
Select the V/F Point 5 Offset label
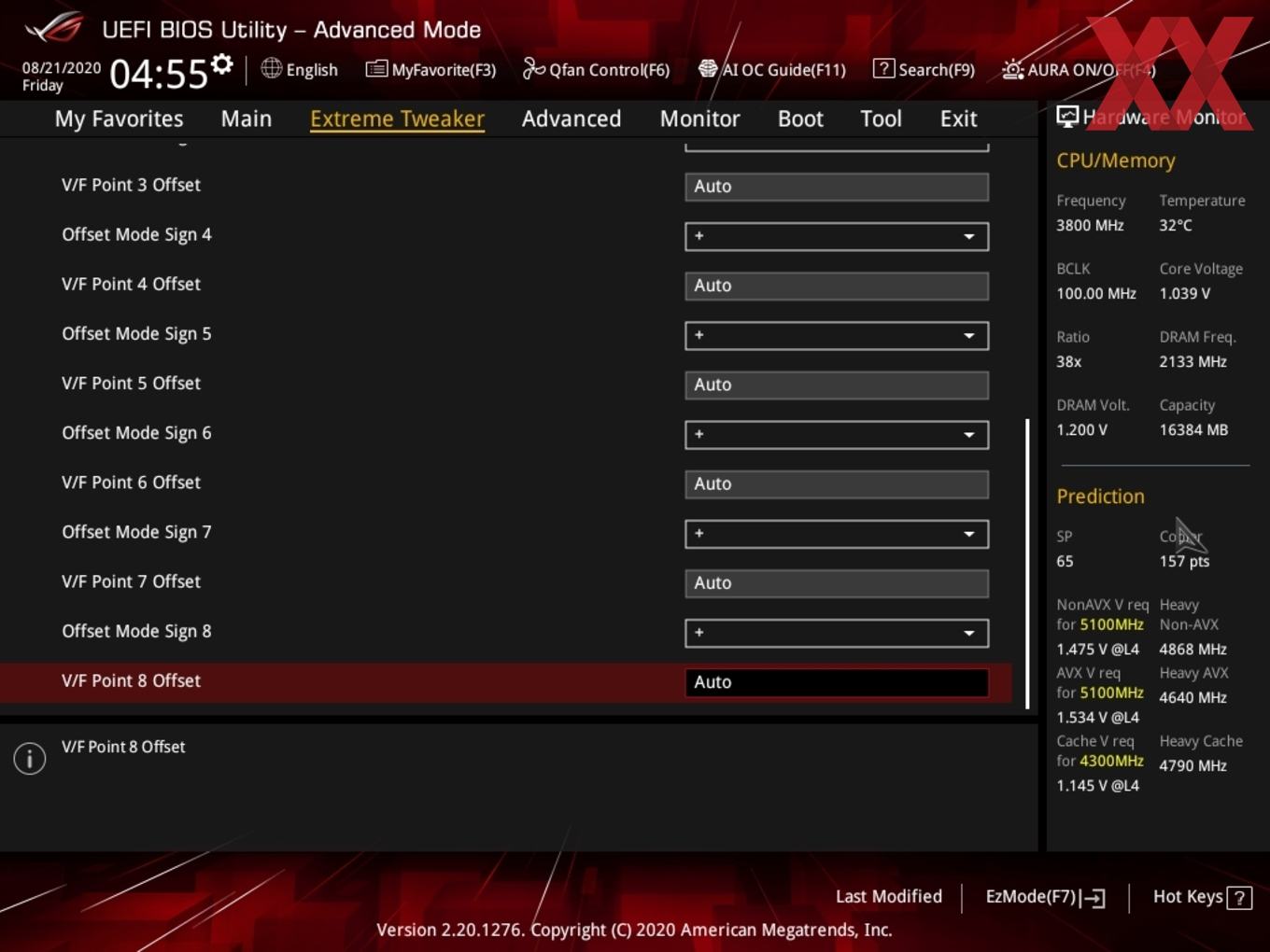coord(131,383)
